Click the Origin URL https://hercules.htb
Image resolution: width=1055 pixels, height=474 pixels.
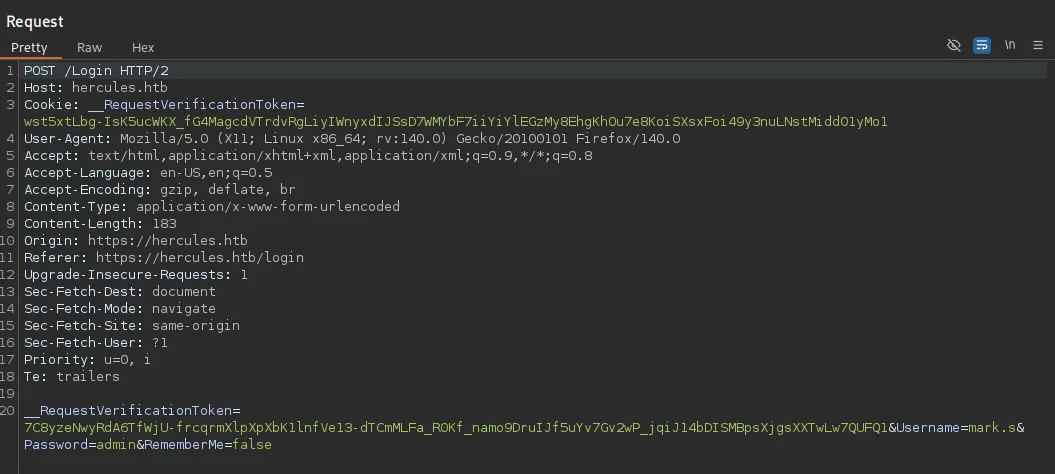point(167,241)
